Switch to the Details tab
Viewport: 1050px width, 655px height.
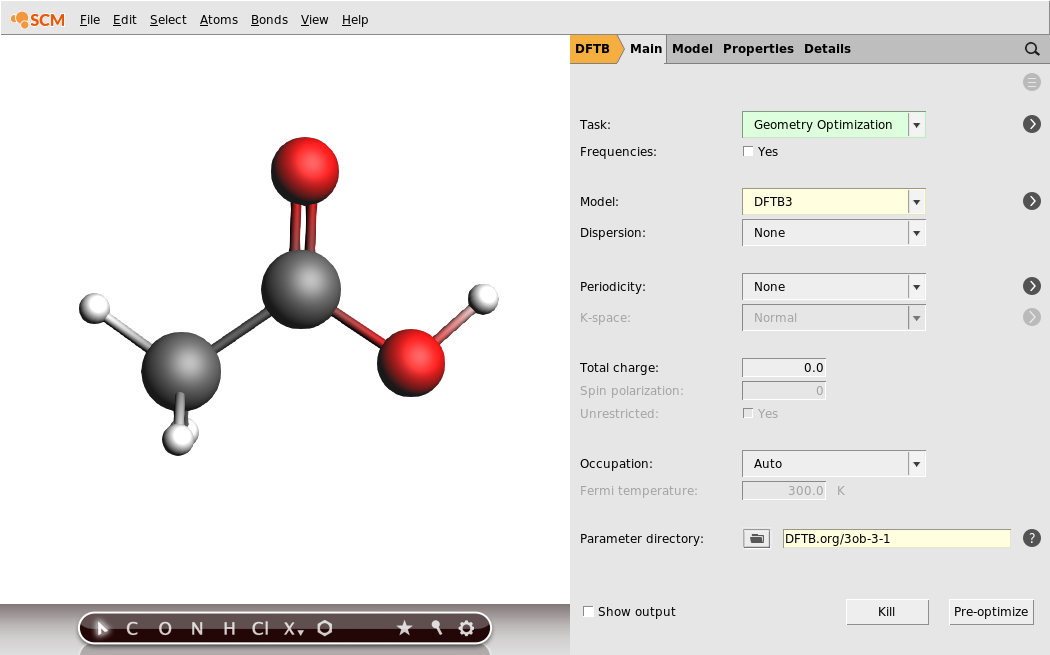[827, 49]
